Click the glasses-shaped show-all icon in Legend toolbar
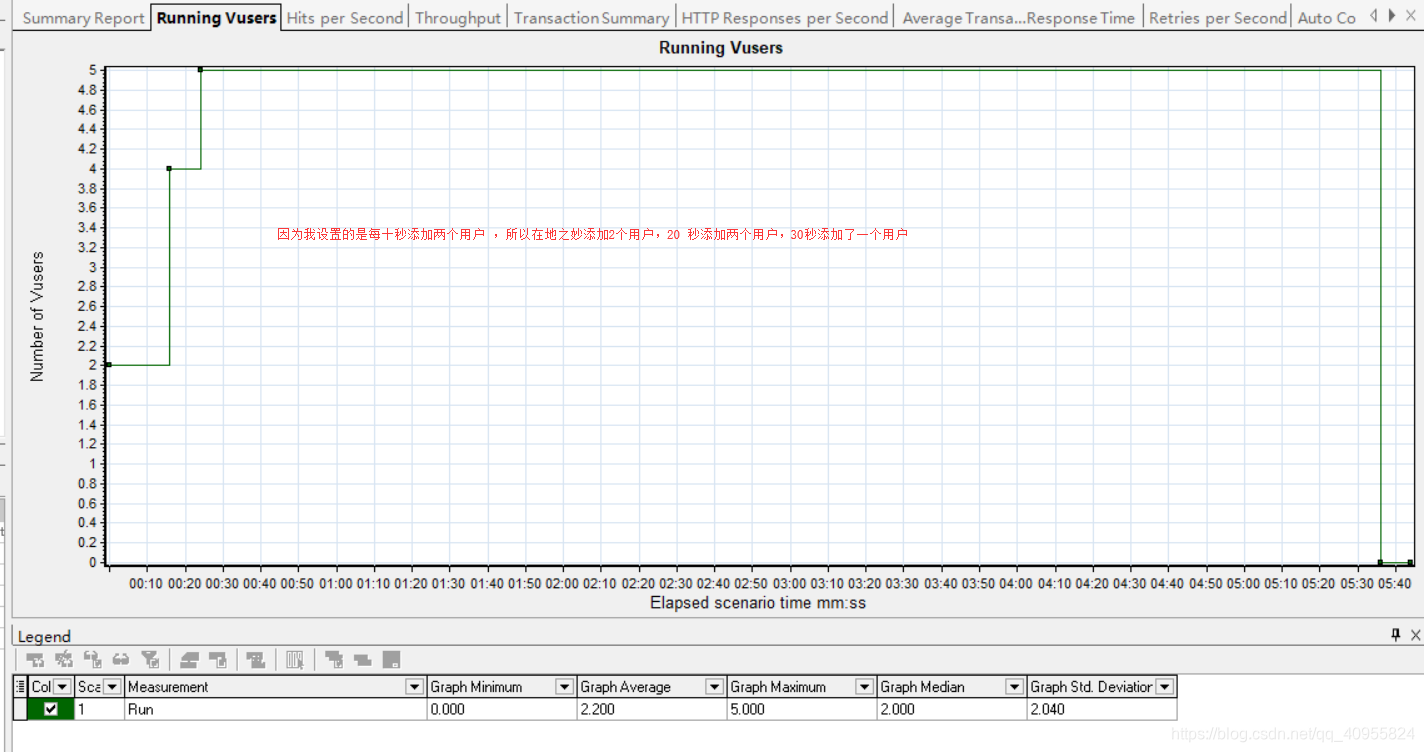Image resolution: width=1424 pixels, height=752 pixels. (121, 660)
